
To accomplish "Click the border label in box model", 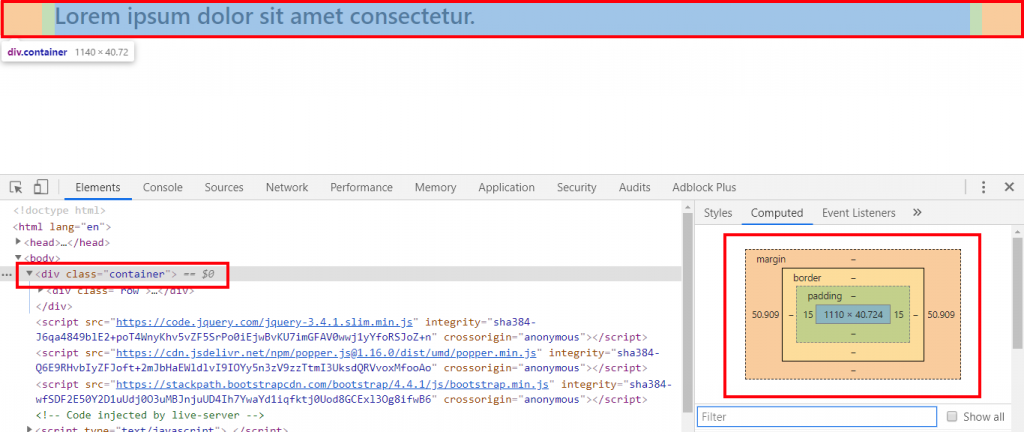I will [x=807, y=278].
